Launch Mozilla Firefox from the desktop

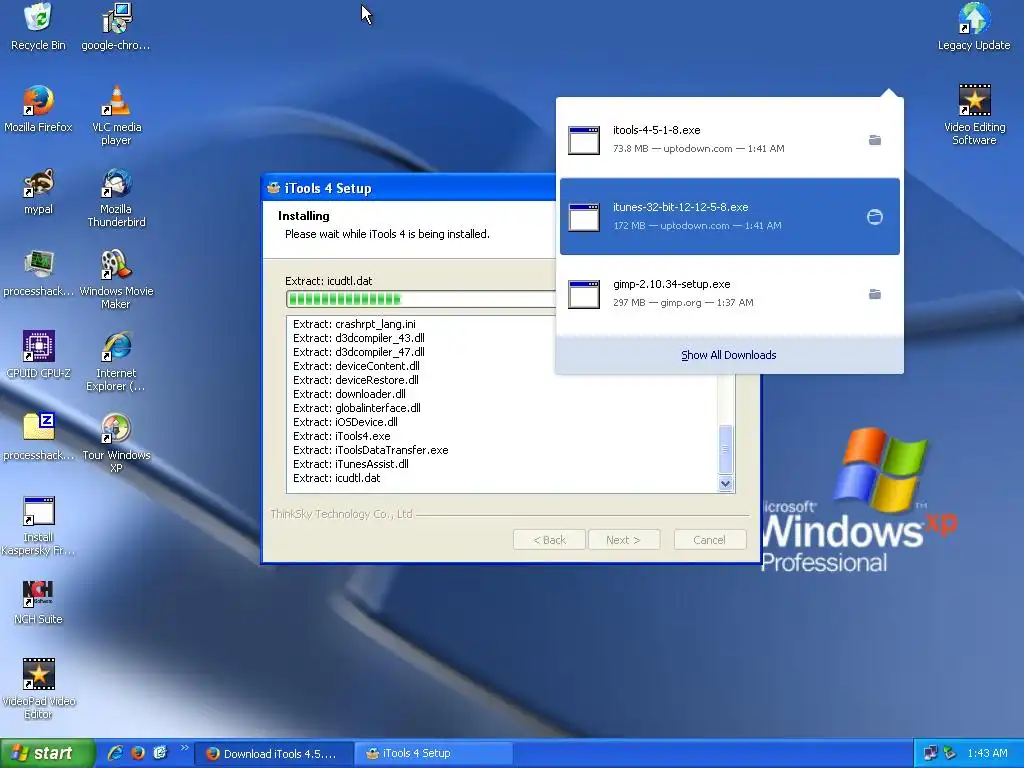coord(38,108)
